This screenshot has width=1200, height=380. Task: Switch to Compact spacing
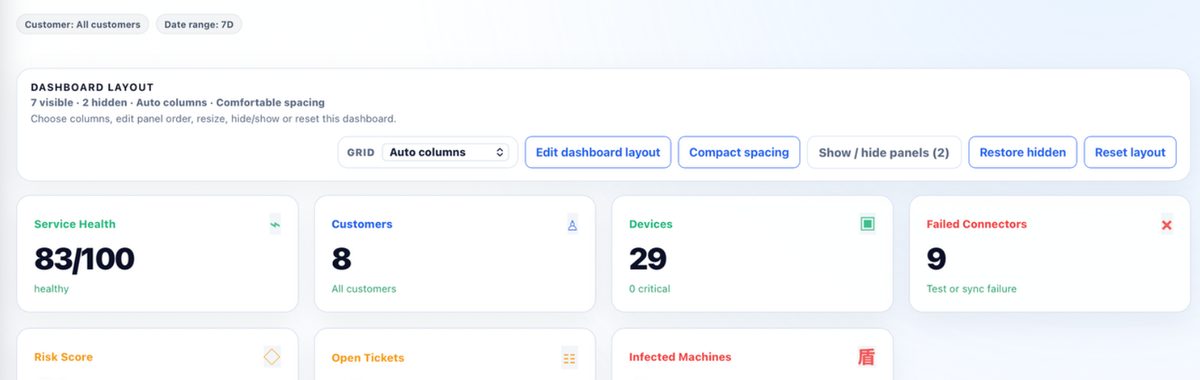pos(739,152)
